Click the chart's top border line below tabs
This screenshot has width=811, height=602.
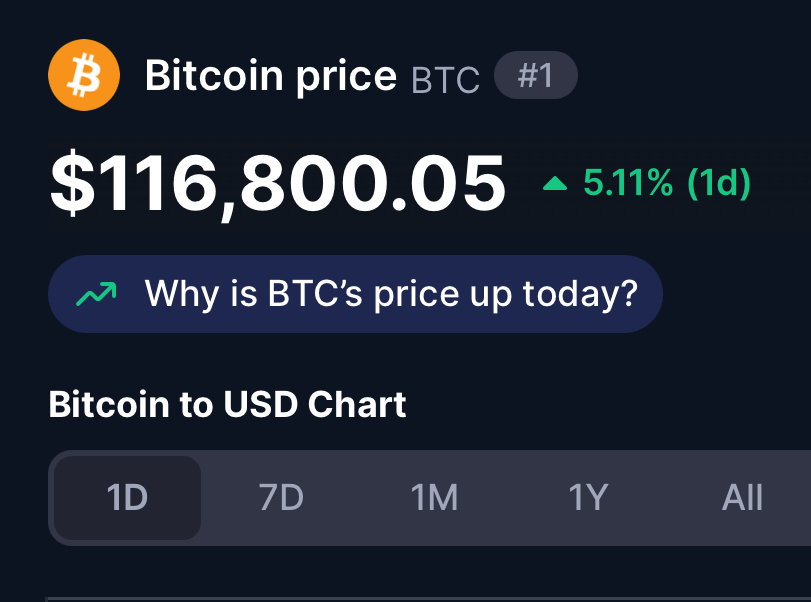coord(428,599)
